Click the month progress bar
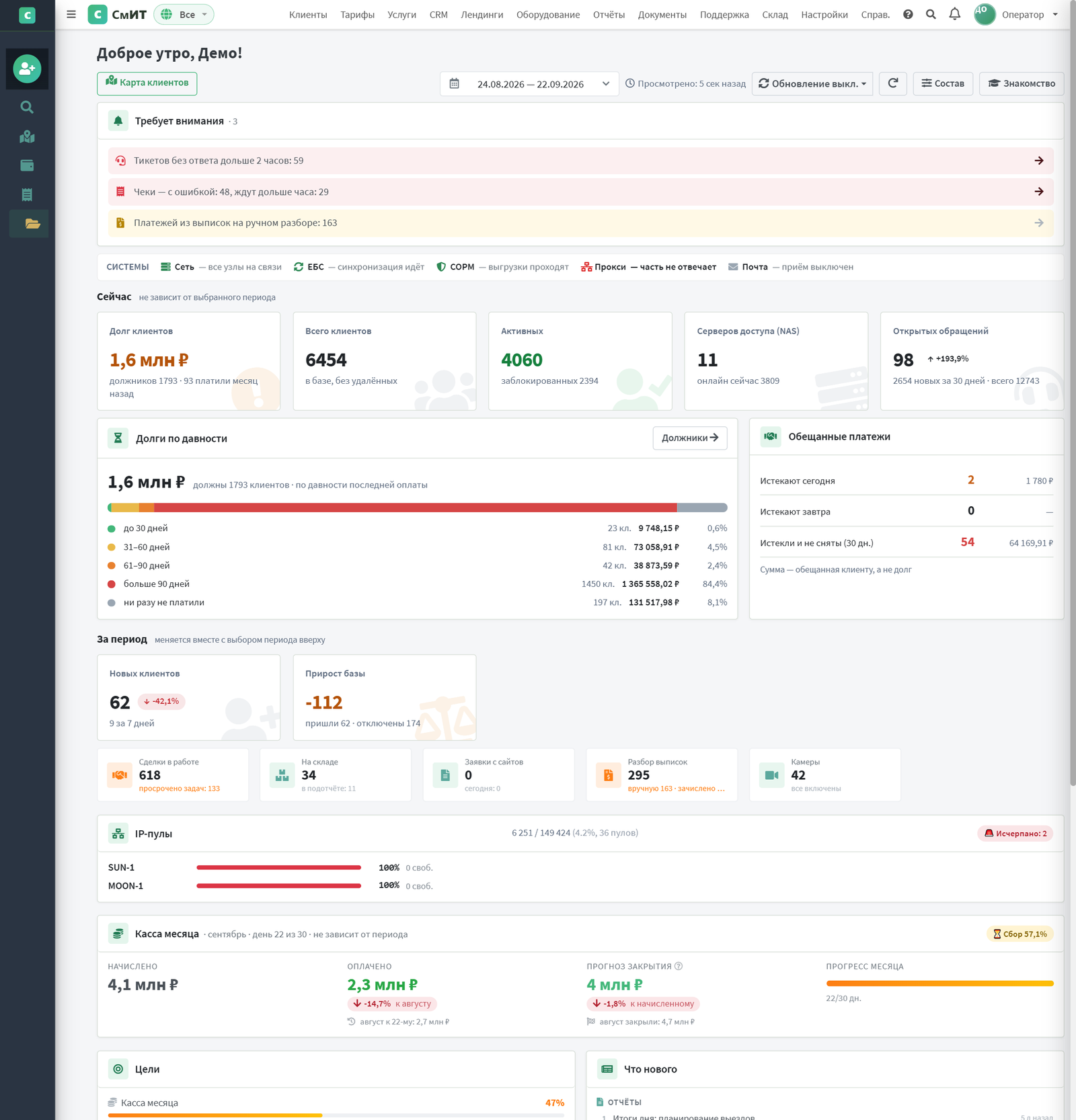 (939, 984)
